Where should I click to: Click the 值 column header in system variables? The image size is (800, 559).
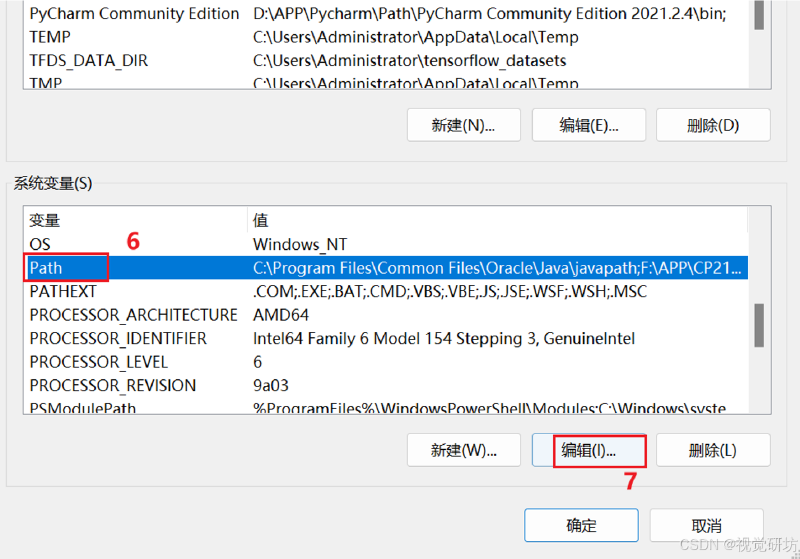tap(497, 220)
